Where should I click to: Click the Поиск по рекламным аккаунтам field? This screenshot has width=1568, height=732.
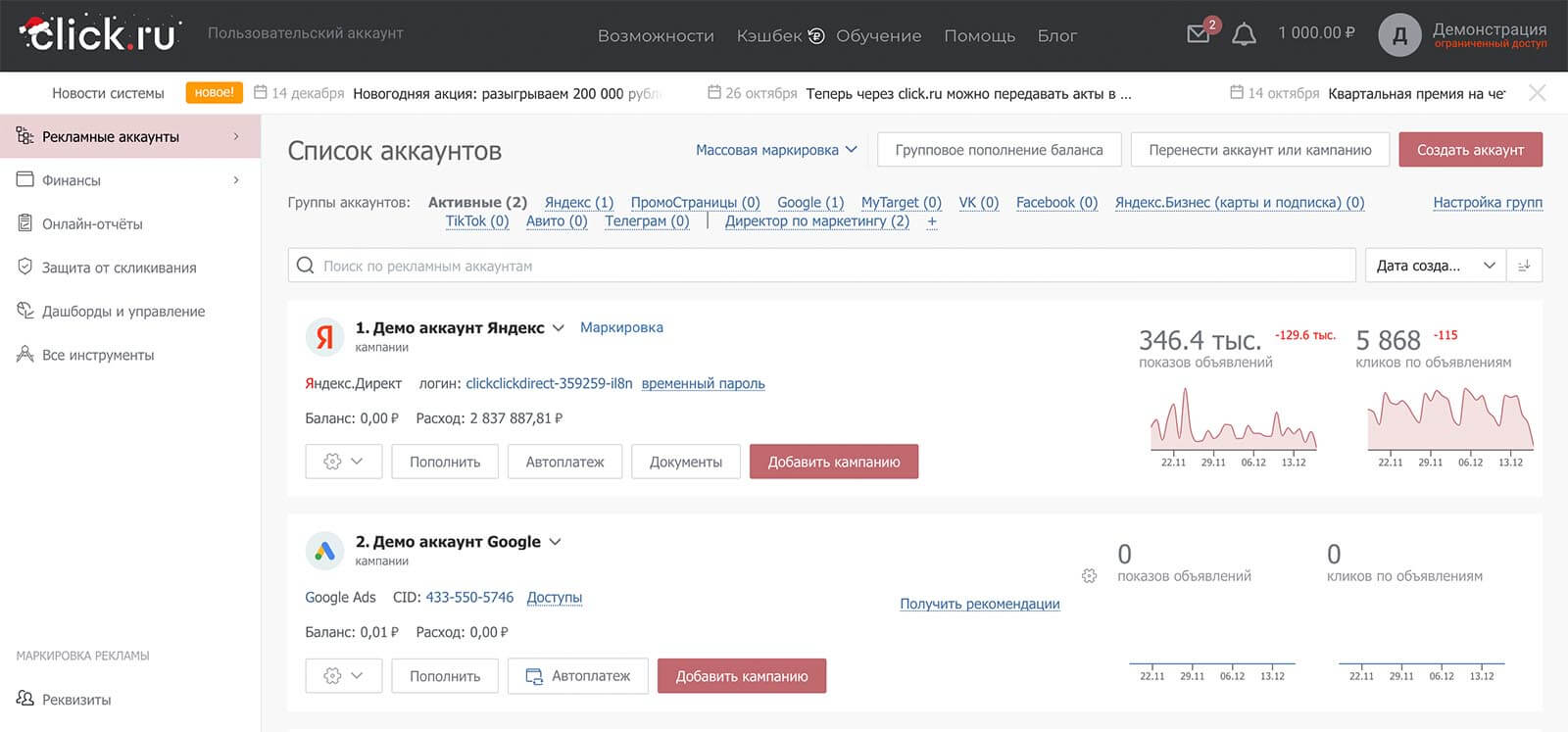pos(821,266)
